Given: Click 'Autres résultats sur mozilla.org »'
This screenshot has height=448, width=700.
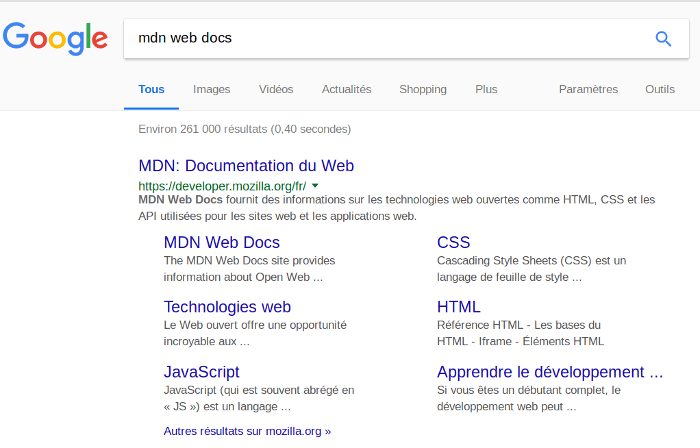Looking at the screenshot, I should click(247, 431).
